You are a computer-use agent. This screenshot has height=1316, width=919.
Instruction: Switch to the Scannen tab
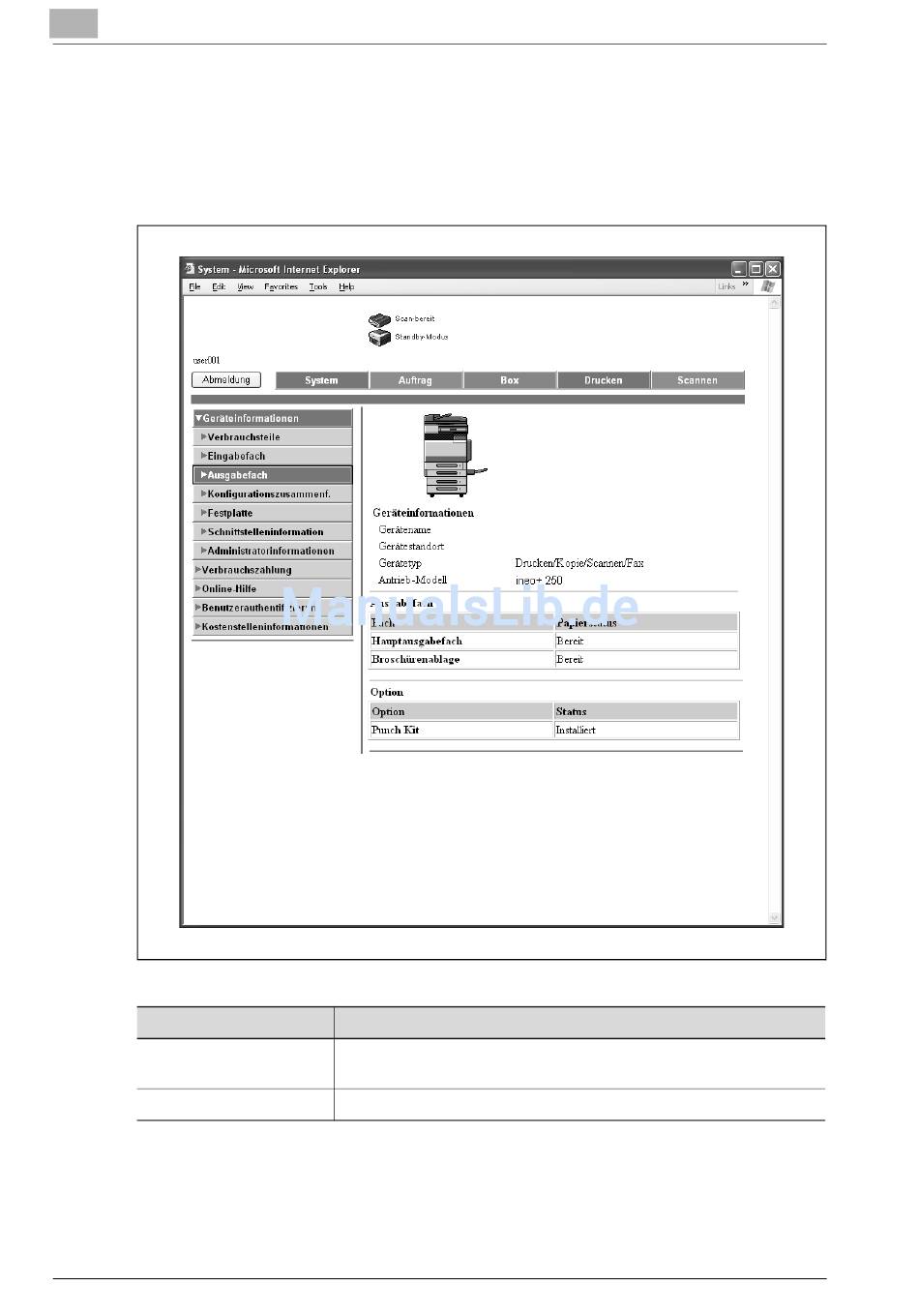[697, 380]
